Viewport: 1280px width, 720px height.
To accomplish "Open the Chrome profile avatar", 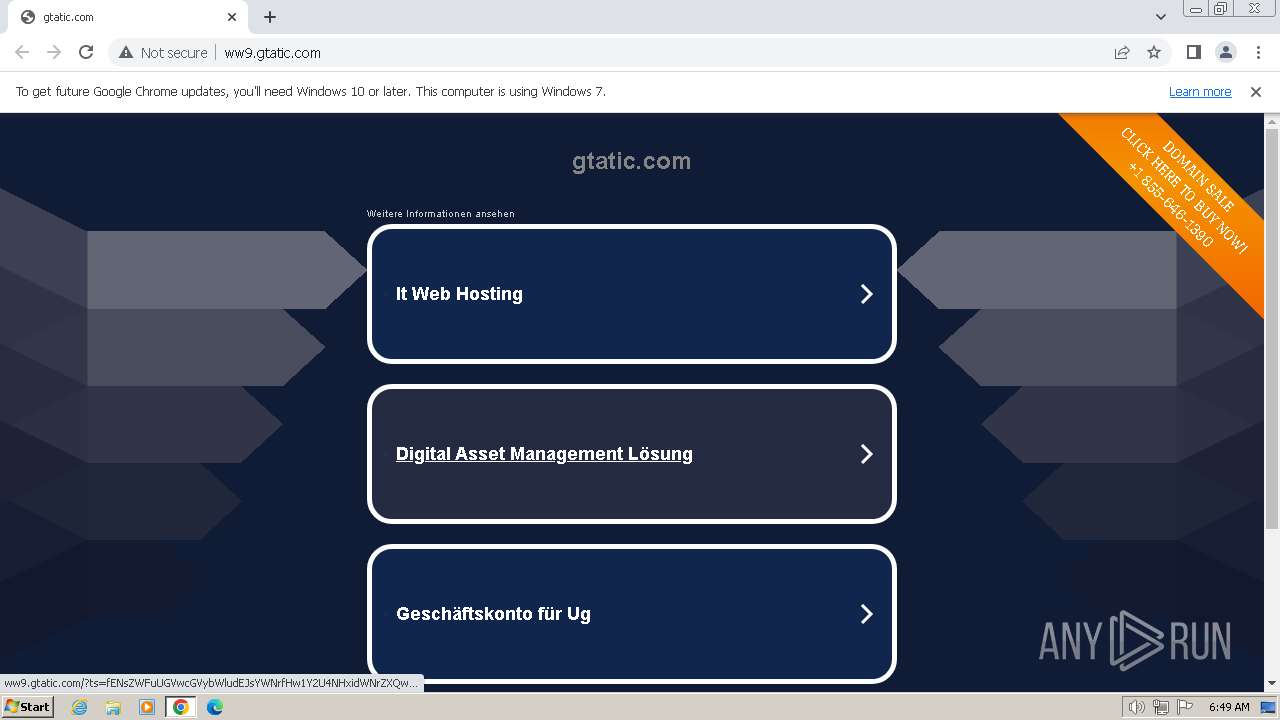I will [1225, 52].
